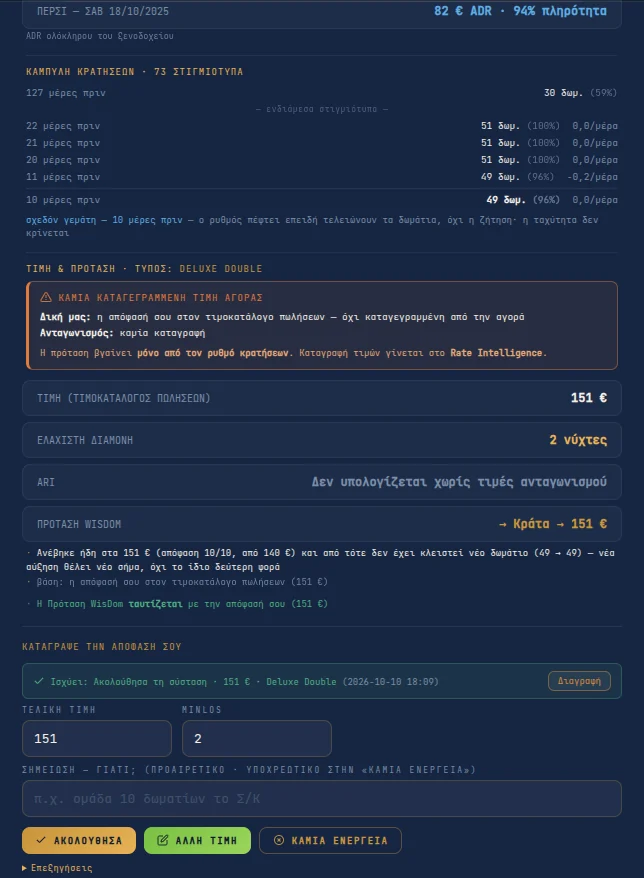The width and height of the screenshot is (644, 878).
Task: Click '82 € ADR · 94% πληρότητα' value
Action: 520,11
